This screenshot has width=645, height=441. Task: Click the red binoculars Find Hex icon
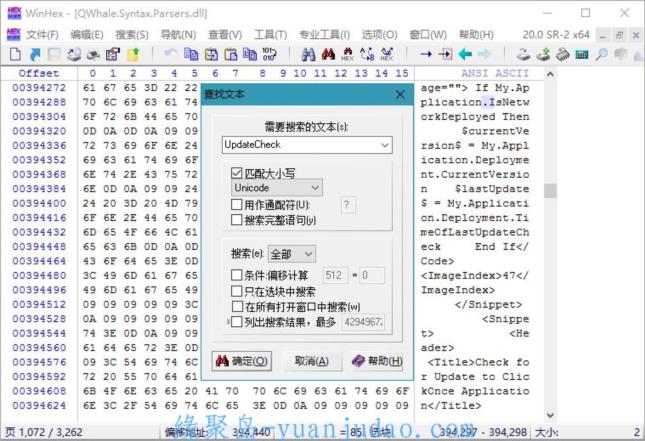pos(328,54)
